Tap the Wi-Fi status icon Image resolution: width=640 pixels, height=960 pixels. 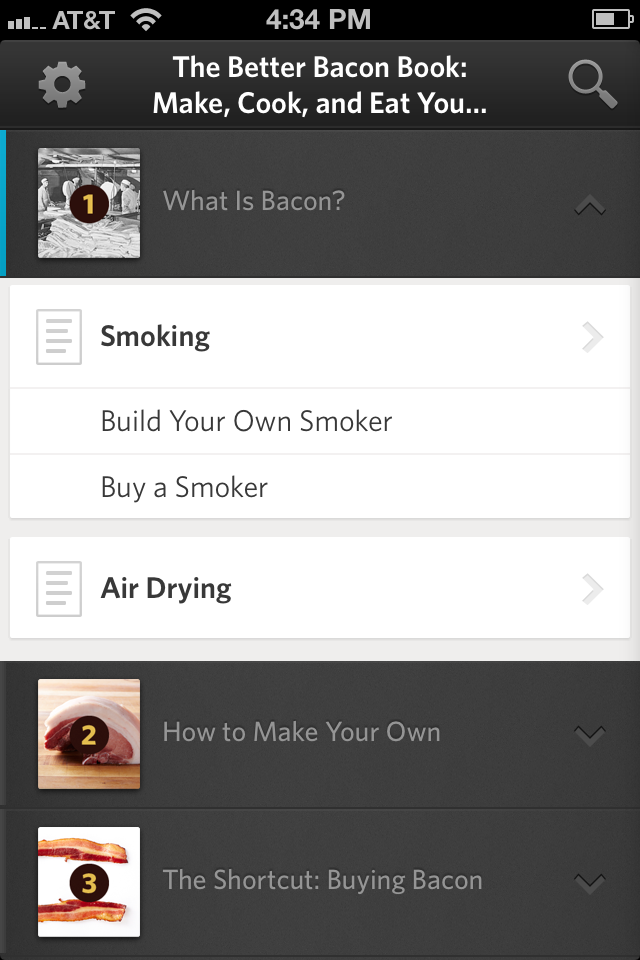[145, 20]
